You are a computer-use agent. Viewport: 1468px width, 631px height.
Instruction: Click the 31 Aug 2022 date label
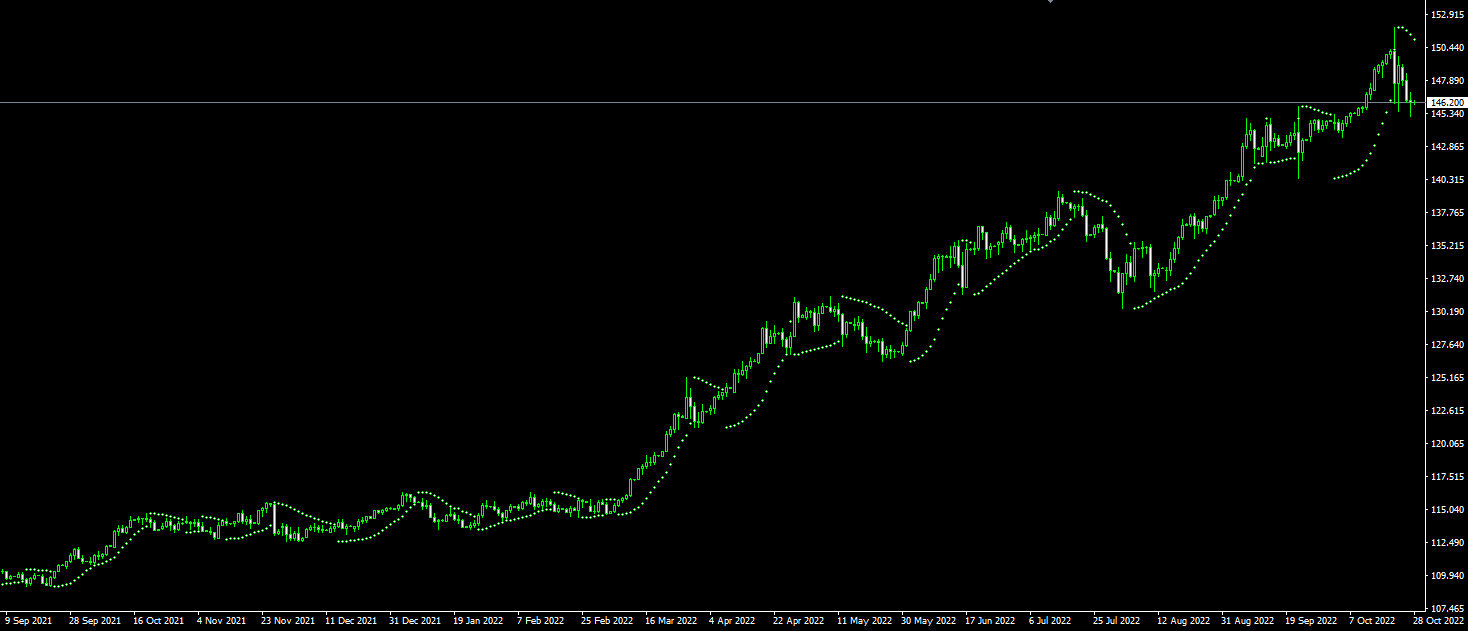click(x=1246, y=621)
